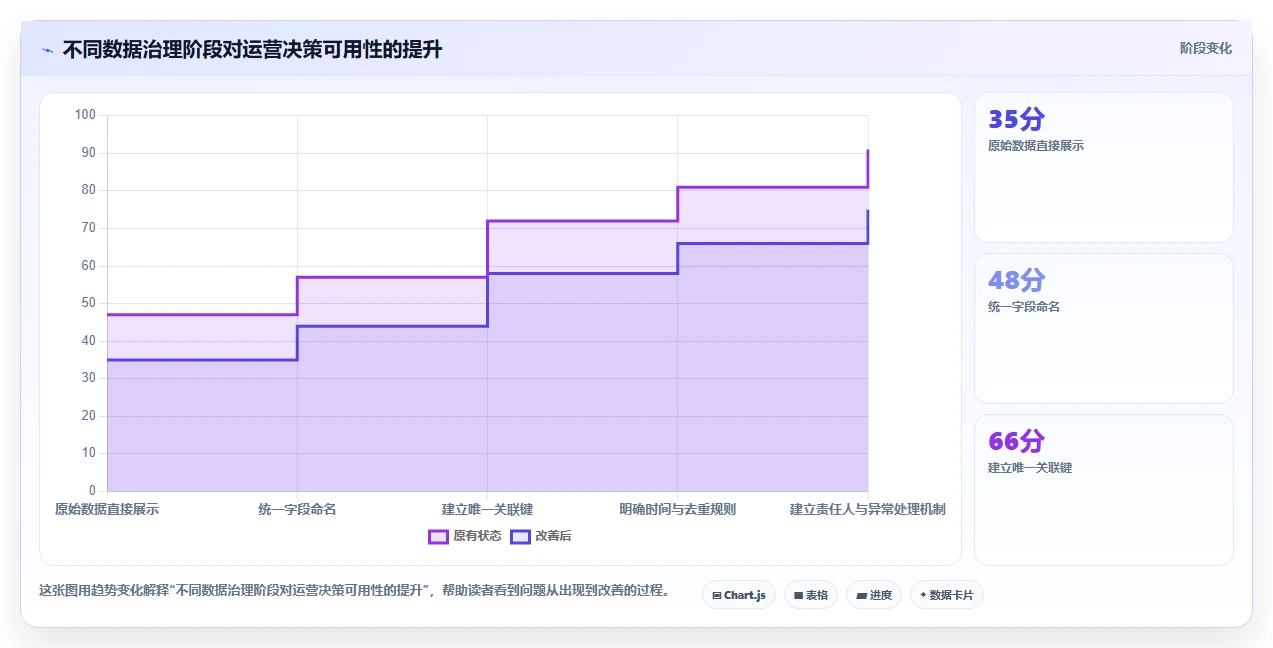Image resolution: width=1273 pixels, height=648 pixels.
Task: Click the y-axis value 100
Action: tap(85, 115)
